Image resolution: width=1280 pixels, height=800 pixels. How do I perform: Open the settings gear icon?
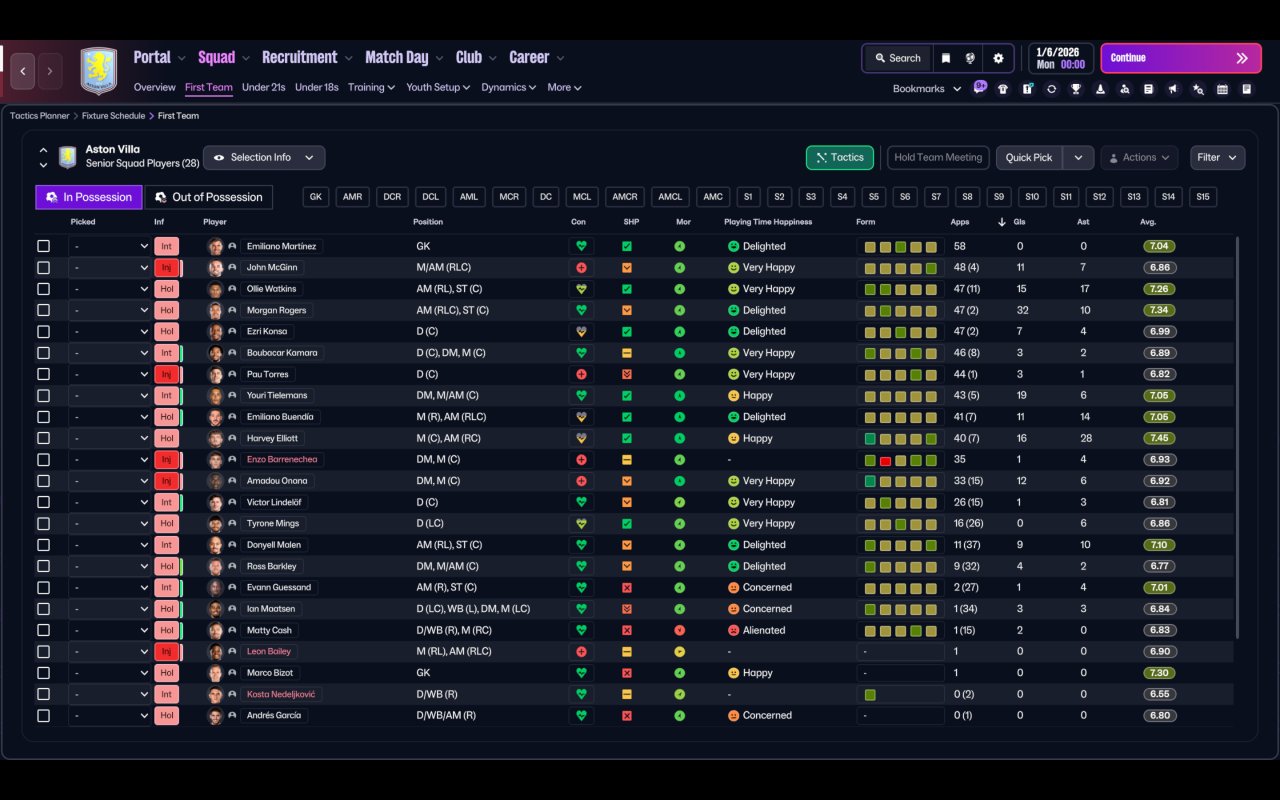coord(998,58)
